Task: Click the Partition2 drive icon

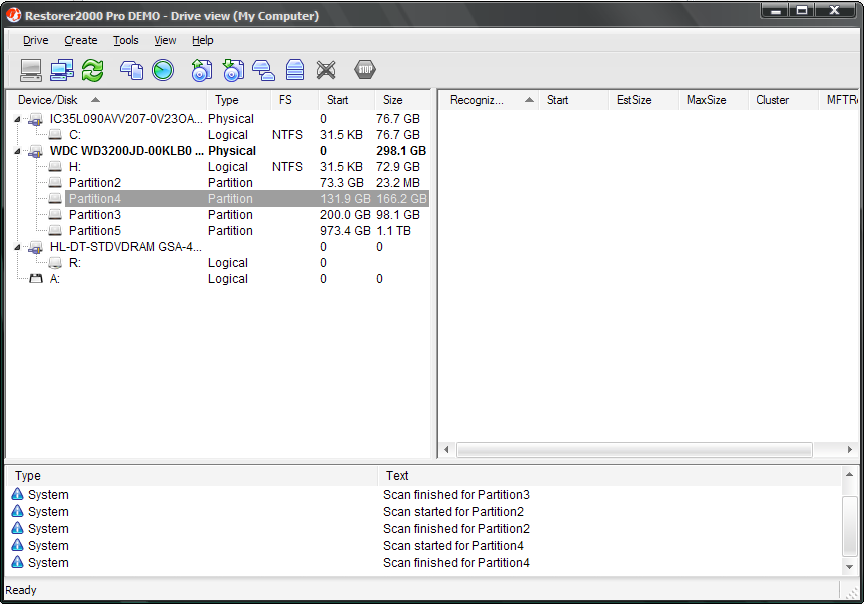Action: pos(55,182)
